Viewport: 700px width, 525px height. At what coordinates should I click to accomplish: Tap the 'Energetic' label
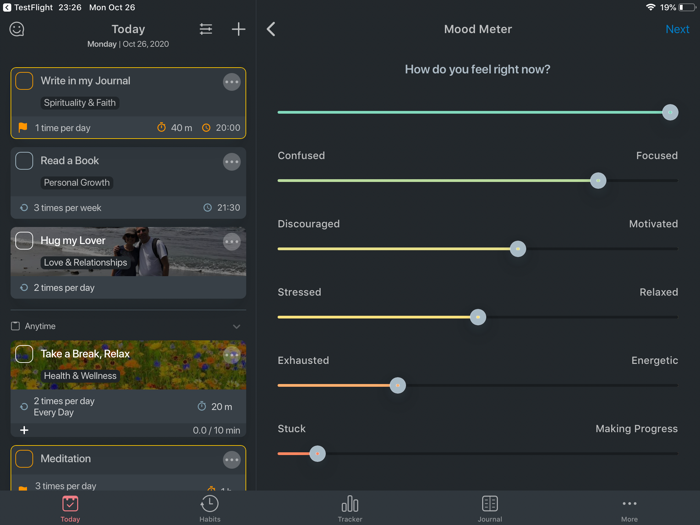tap(654, 360)
